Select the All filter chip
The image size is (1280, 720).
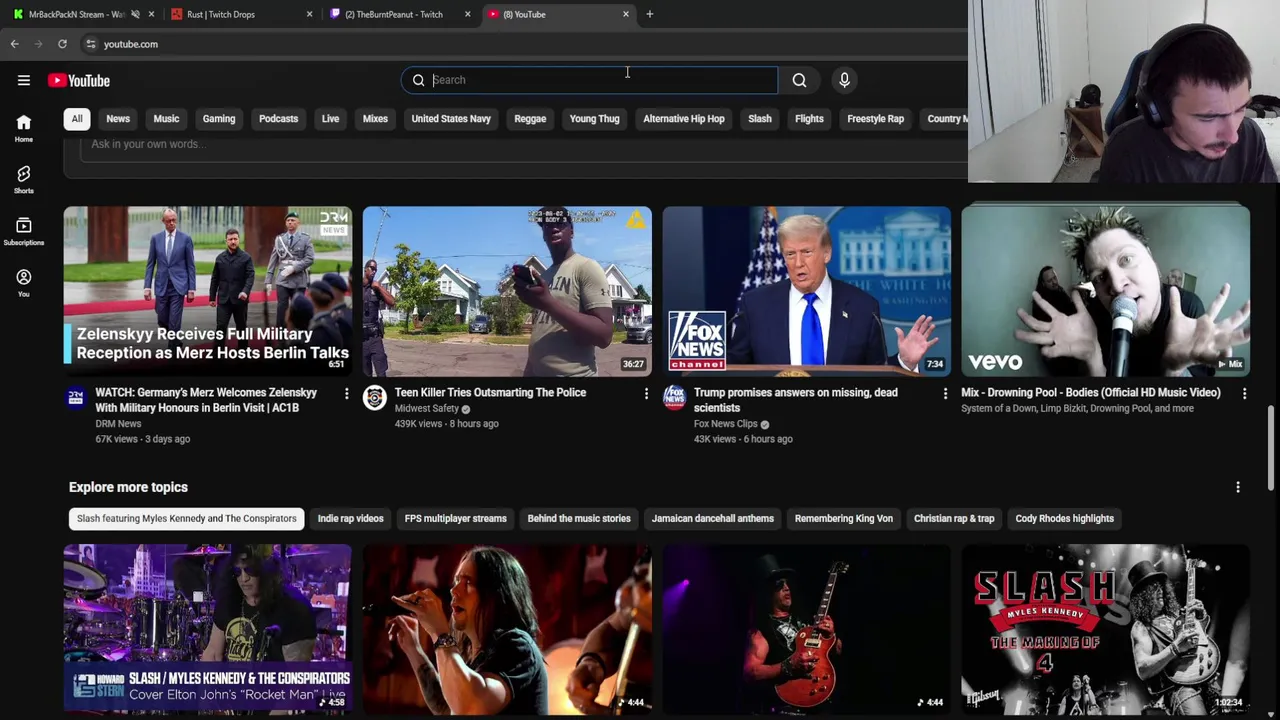tap(77, 119)
